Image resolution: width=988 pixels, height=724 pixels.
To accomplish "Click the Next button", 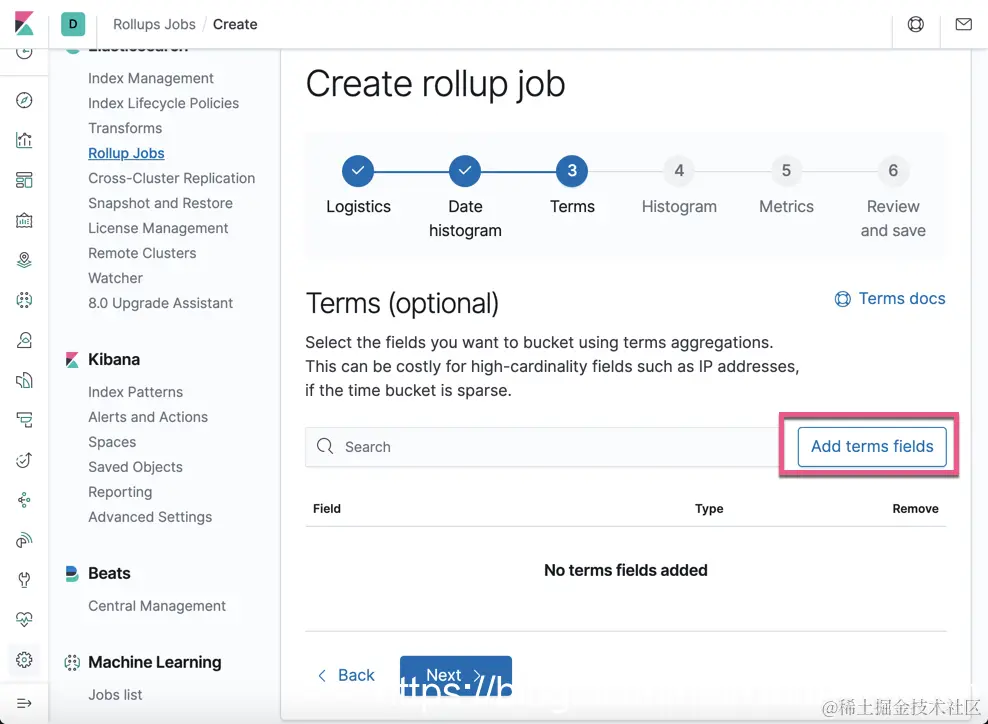I will [456, 675].
